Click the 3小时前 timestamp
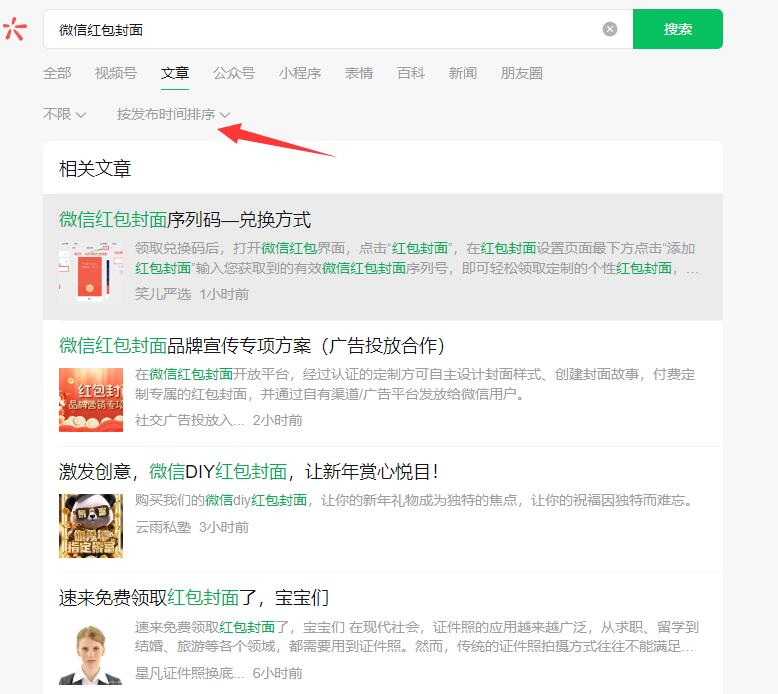778x694 pixels. point(224,527)
